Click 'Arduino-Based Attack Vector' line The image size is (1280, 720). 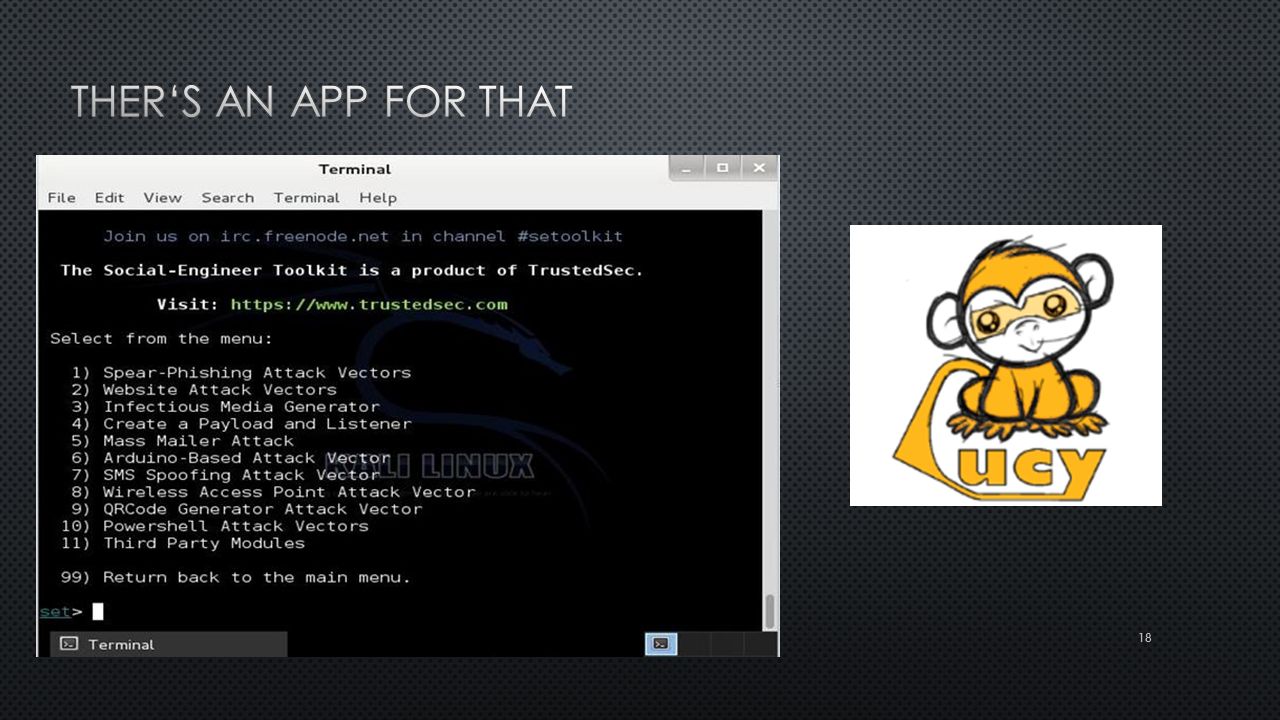point(231,457)
